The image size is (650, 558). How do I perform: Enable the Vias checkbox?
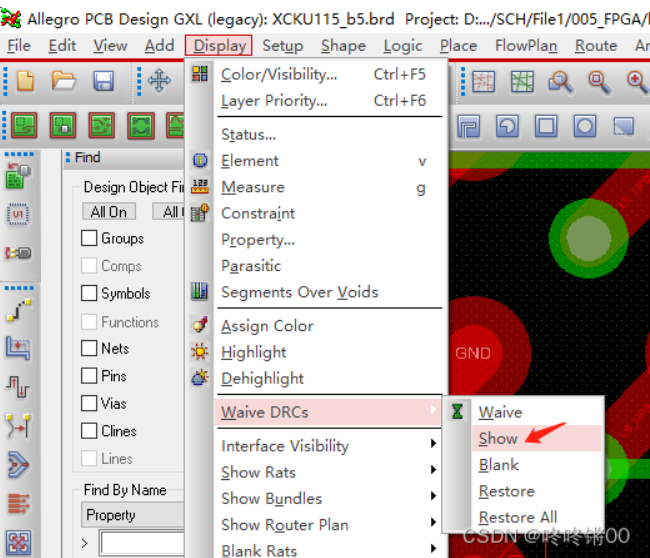[89, 403]
